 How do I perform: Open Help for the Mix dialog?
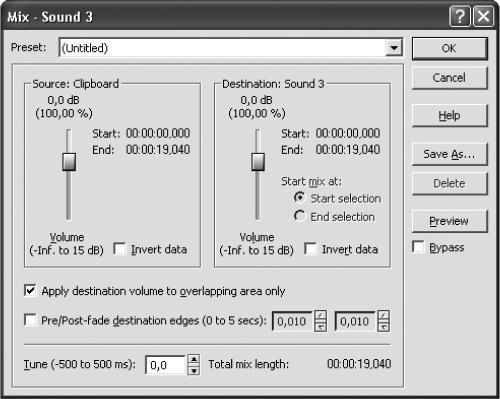(450, 116)
